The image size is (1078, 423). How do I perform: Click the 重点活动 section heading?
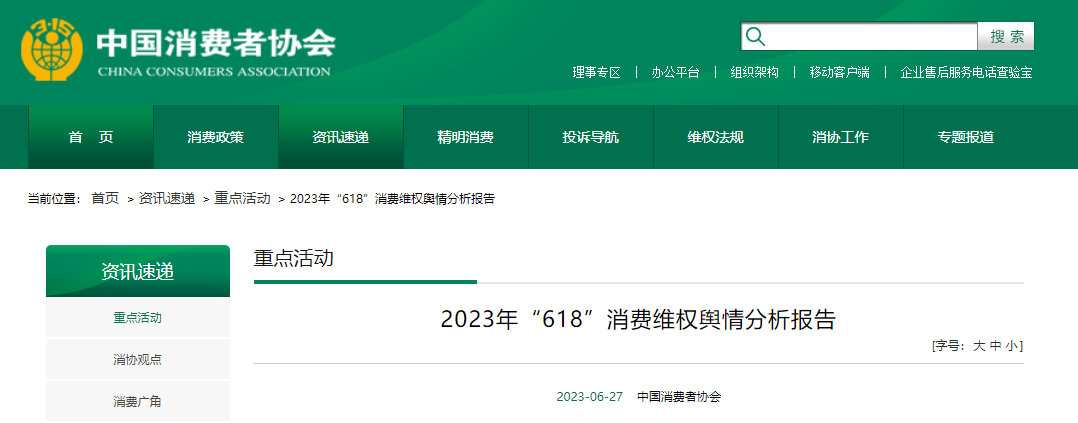point(294,259)
